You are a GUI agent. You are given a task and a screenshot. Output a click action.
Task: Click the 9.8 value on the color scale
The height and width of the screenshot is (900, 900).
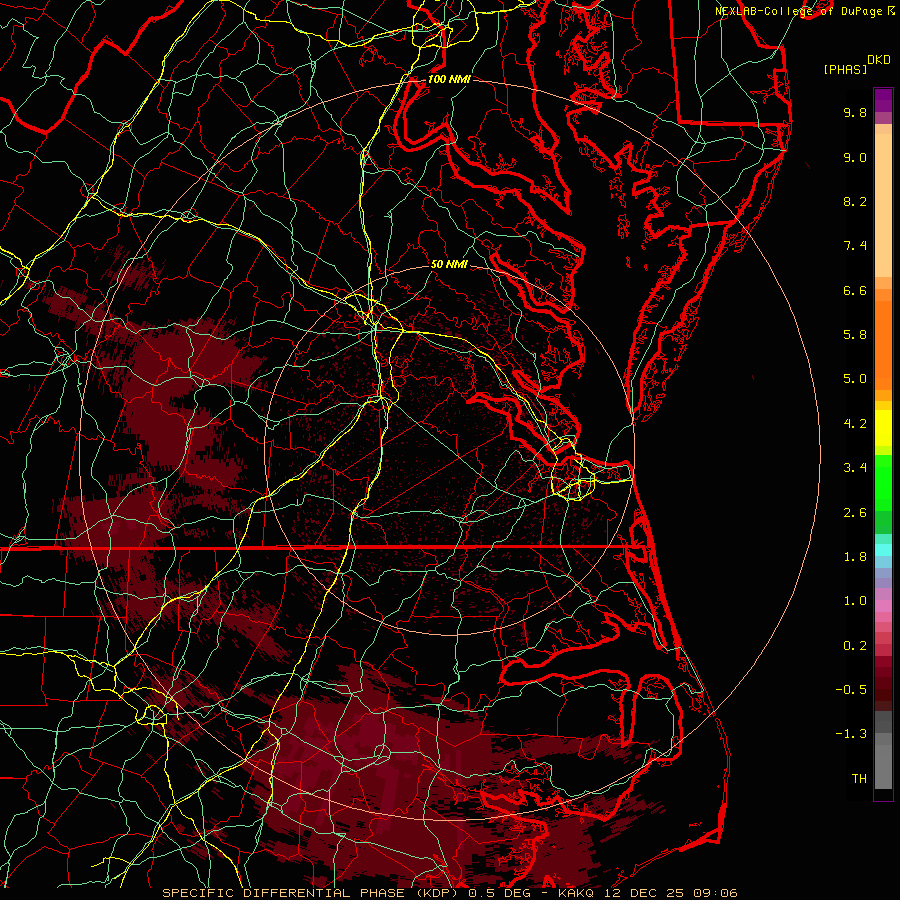tap(855, 112)
